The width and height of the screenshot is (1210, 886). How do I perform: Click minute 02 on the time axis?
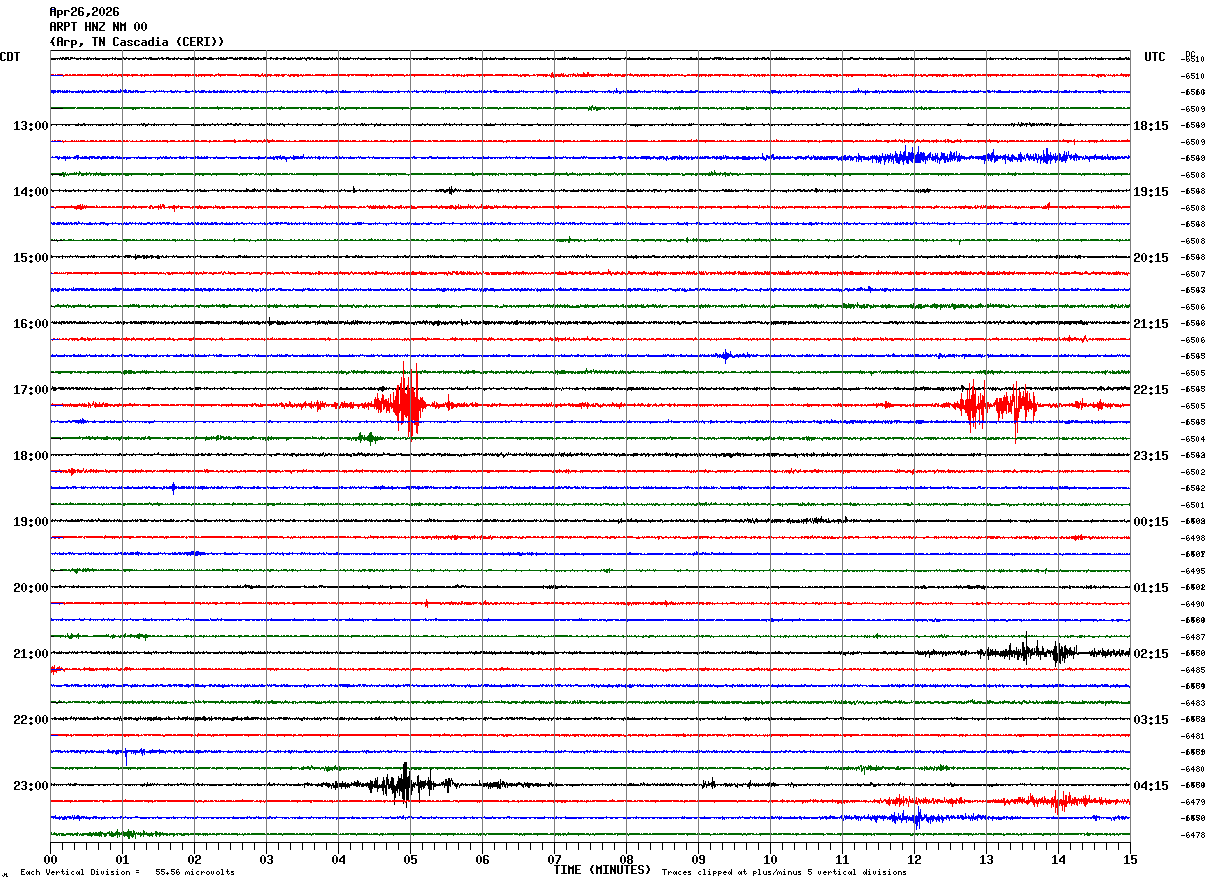(x=195, y=860)
